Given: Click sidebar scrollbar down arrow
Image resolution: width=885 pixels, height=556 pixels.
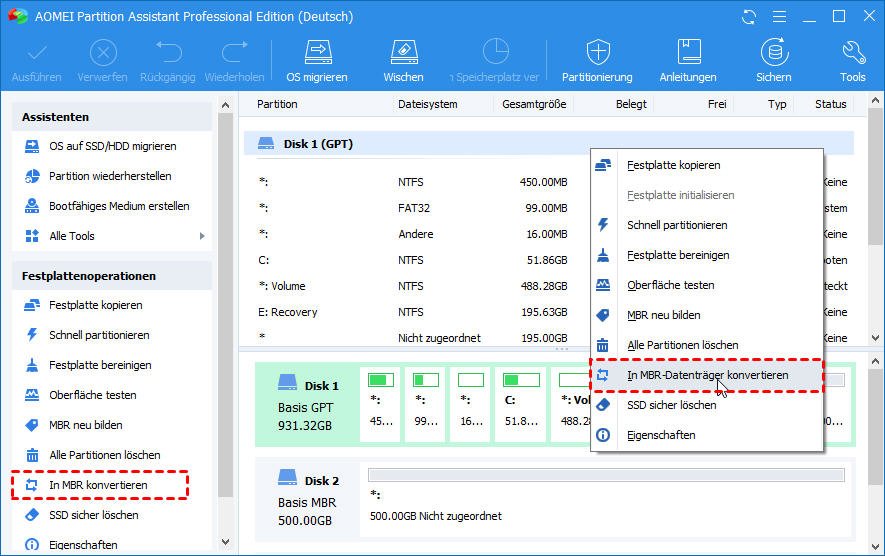Looking at the screenshot, I should [x=226, y=542].
